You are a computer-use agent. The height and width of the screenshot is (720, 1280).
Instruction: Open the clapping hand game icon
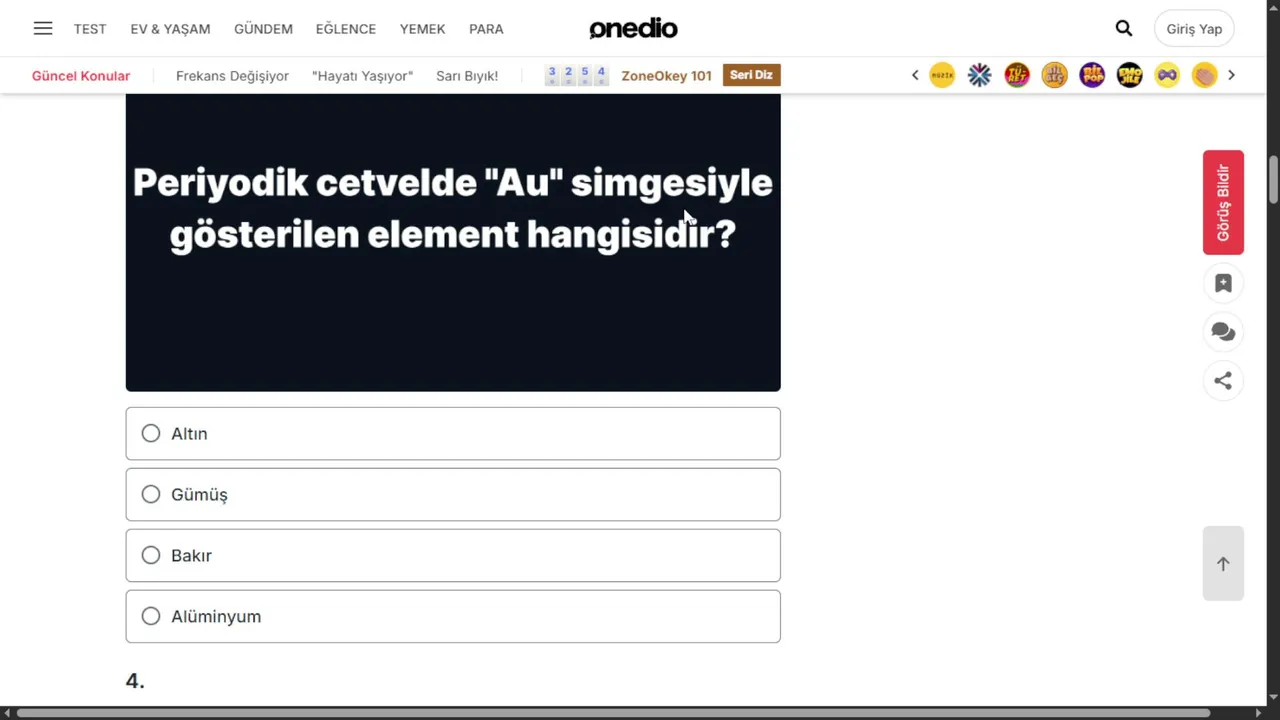point(1205,75)
